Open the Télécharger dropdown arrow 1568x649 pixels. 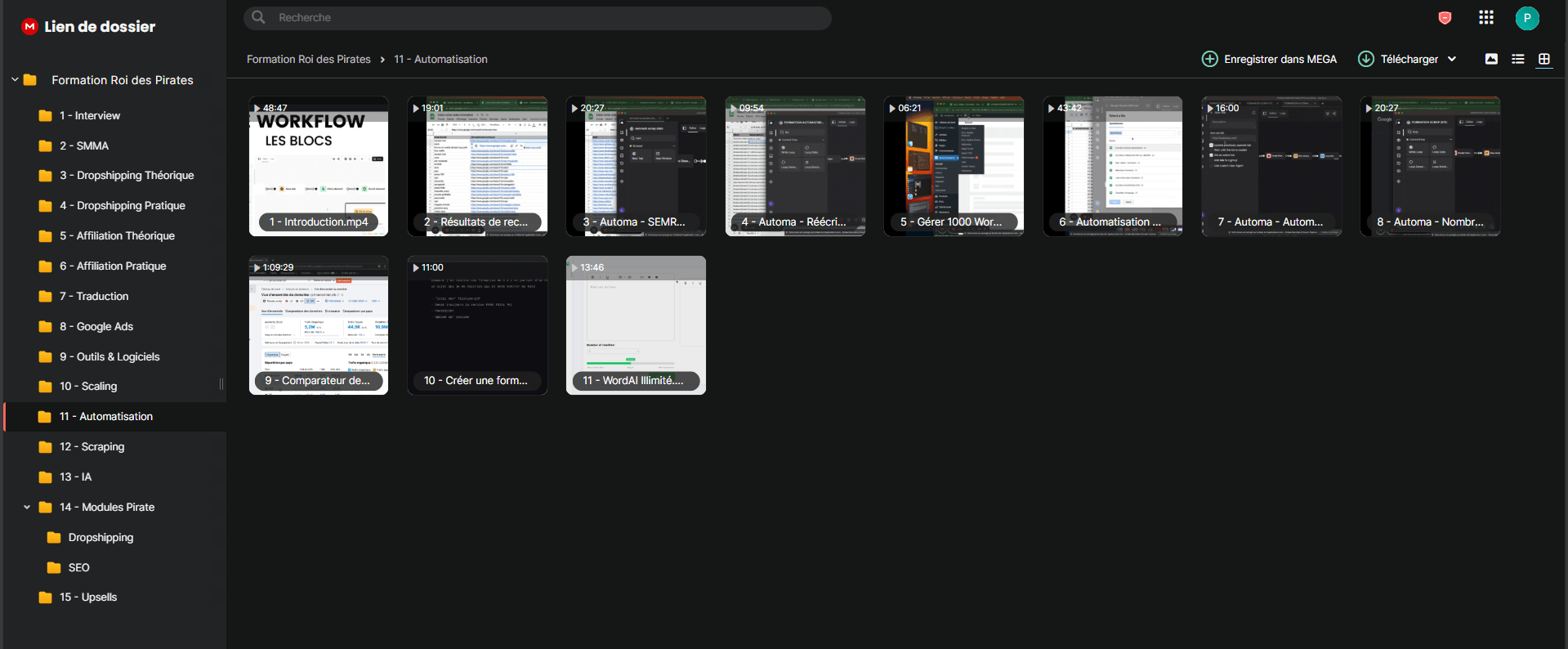tap(1452, 59)
